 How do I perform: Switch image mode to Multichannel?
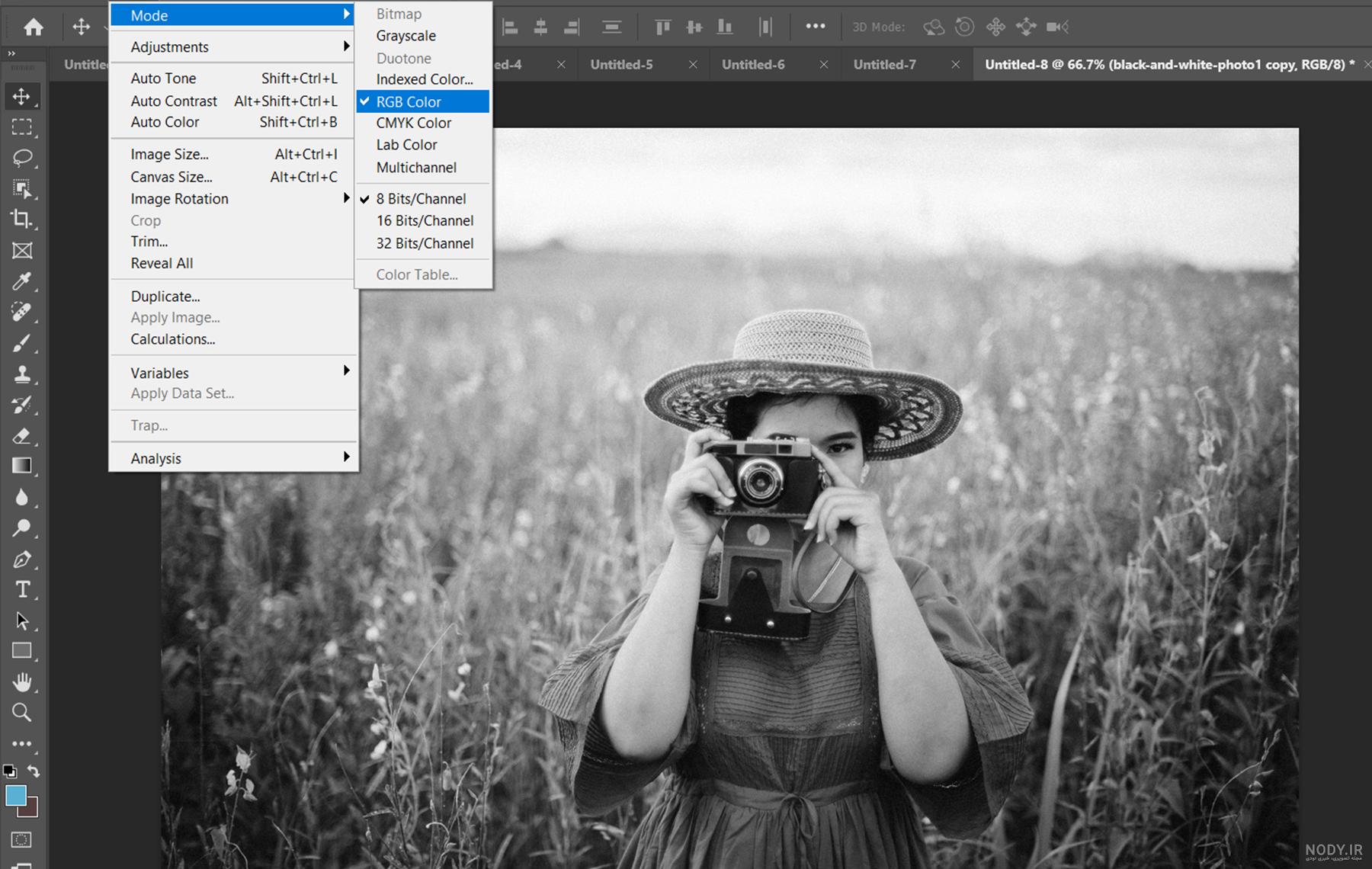coord(422,167)
